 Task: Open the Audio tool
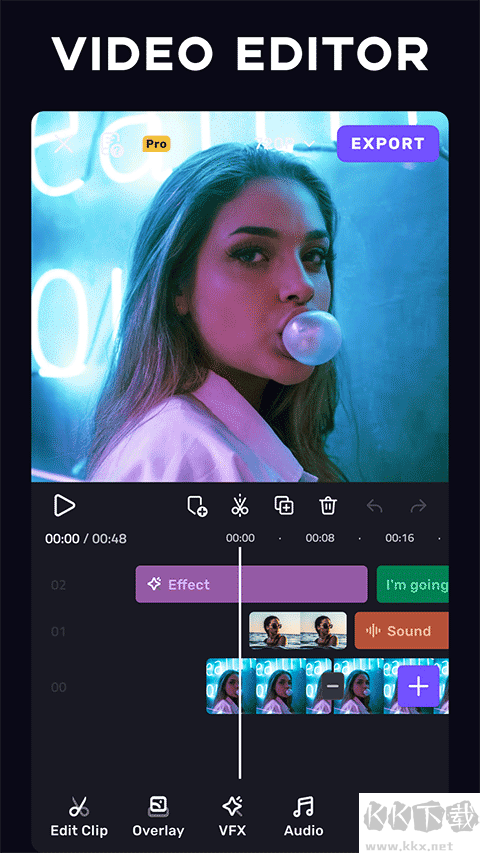pyautogui.click(x=304, y=817)
